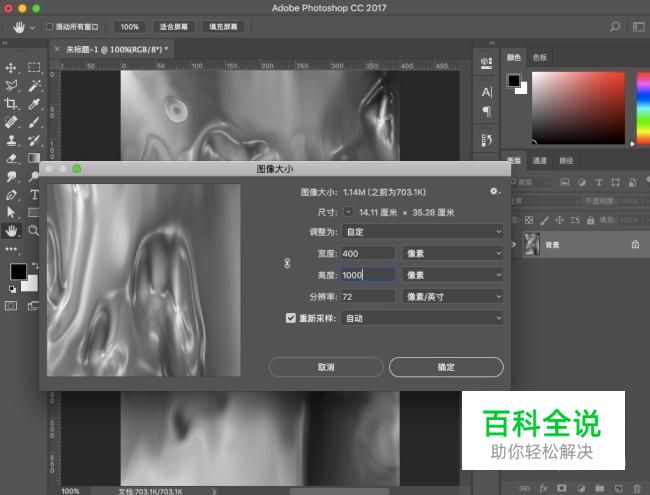
Task: Select the Magic Wand tool
Action: (x=34, y=85)
